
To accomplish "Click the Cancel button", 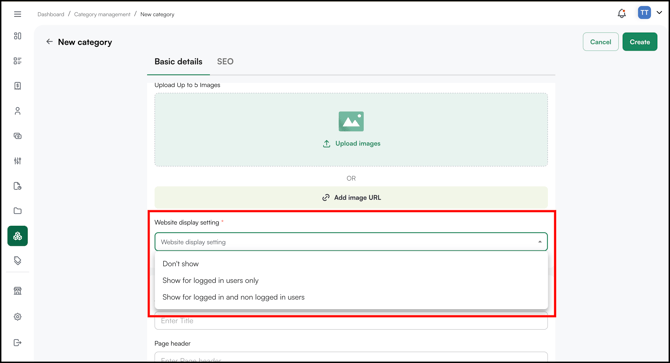I will (x=600, y=42).
